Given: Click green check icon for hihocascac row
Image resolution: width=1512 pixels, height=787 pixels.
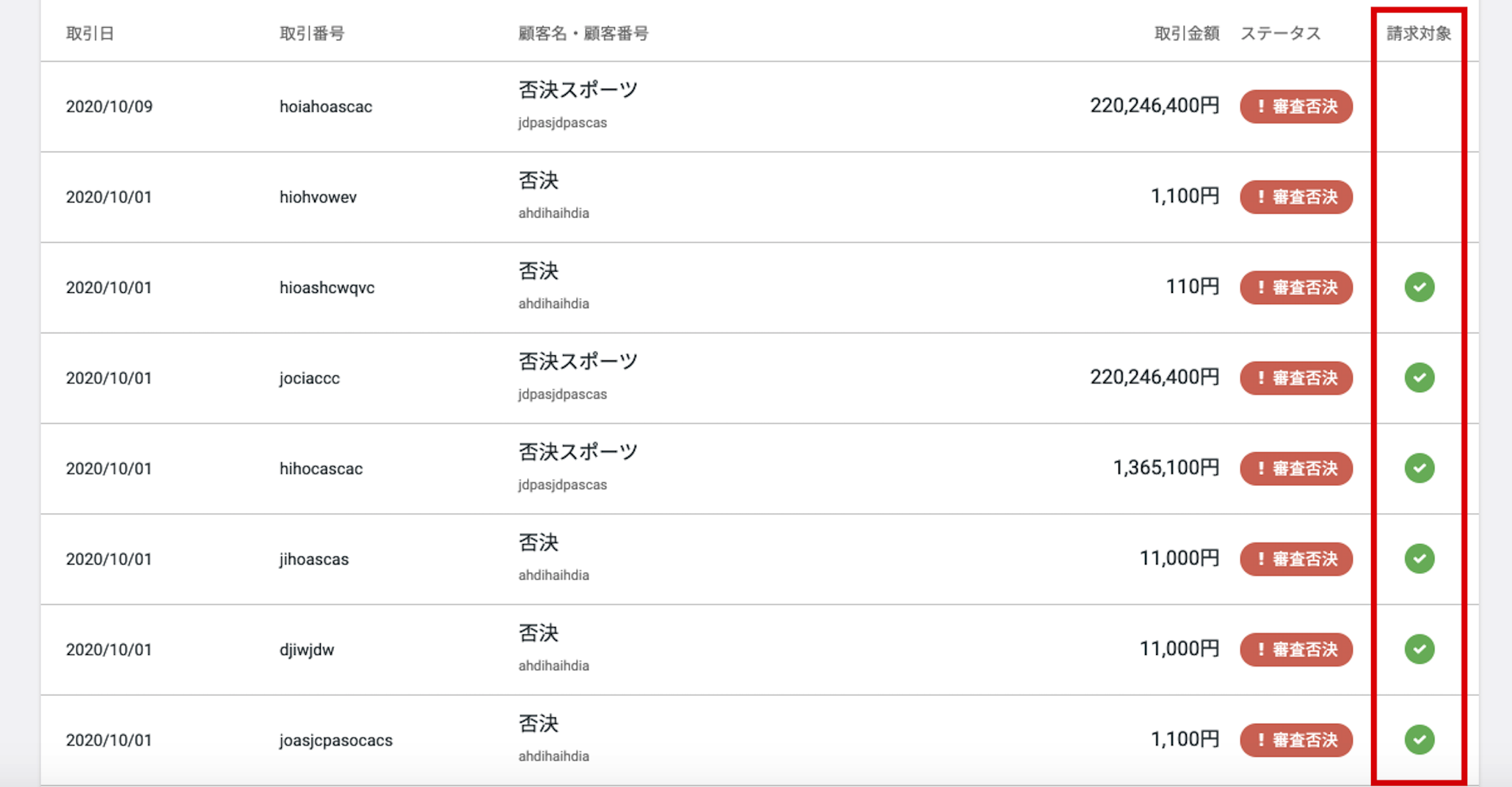Looking at the screenshot, I should coord(1420,468).
